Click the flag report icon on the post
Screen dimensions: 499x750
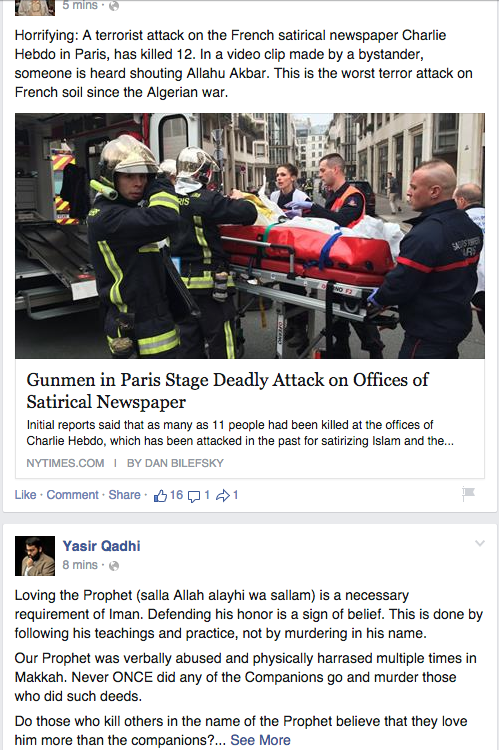[x=468, y=493]
